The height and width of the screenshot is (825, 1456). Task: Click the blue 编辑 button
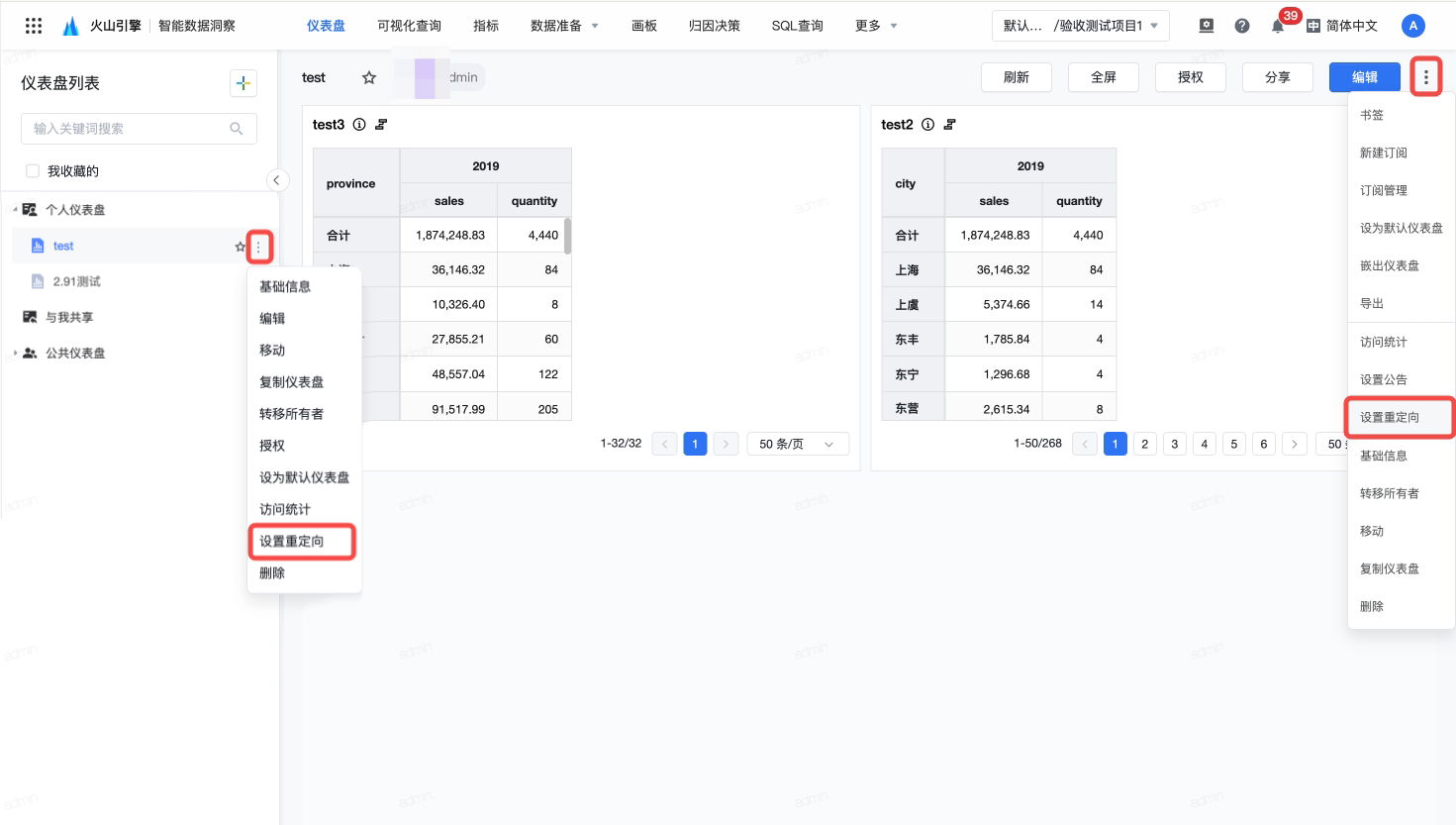[x=1364, y=77]
